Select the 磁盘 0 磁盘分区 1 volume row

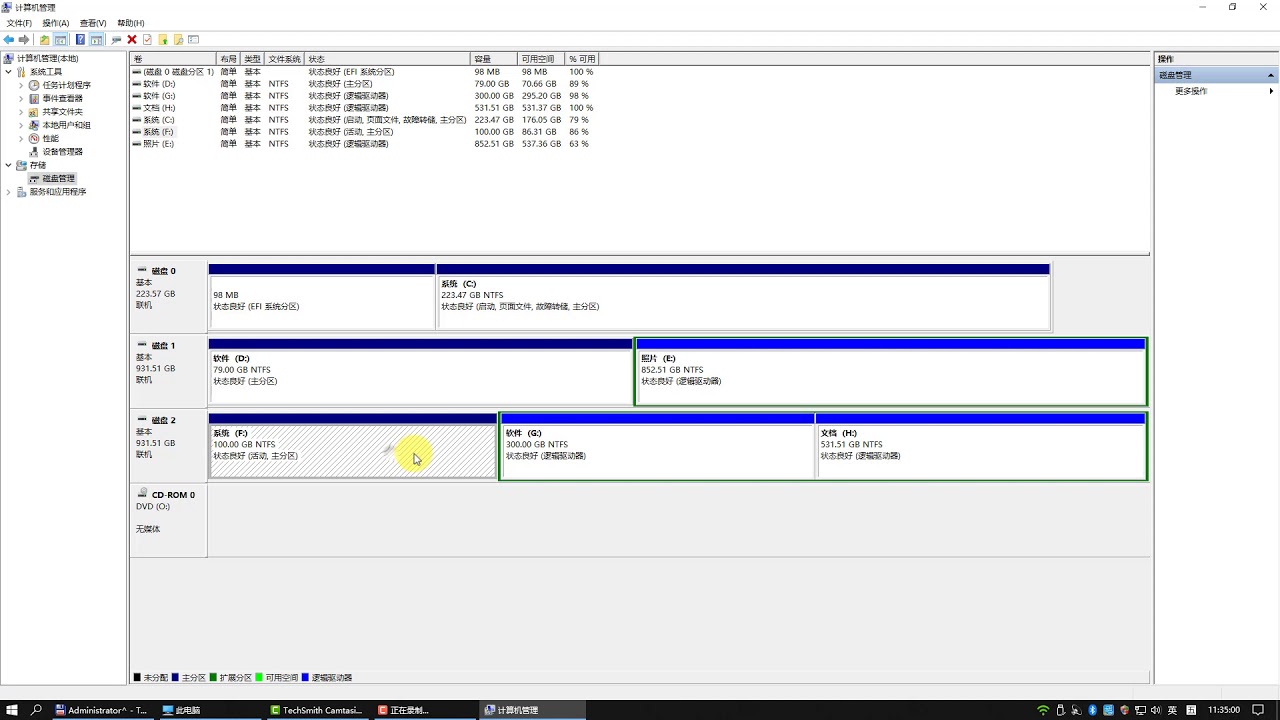click(x=364, y=72)
